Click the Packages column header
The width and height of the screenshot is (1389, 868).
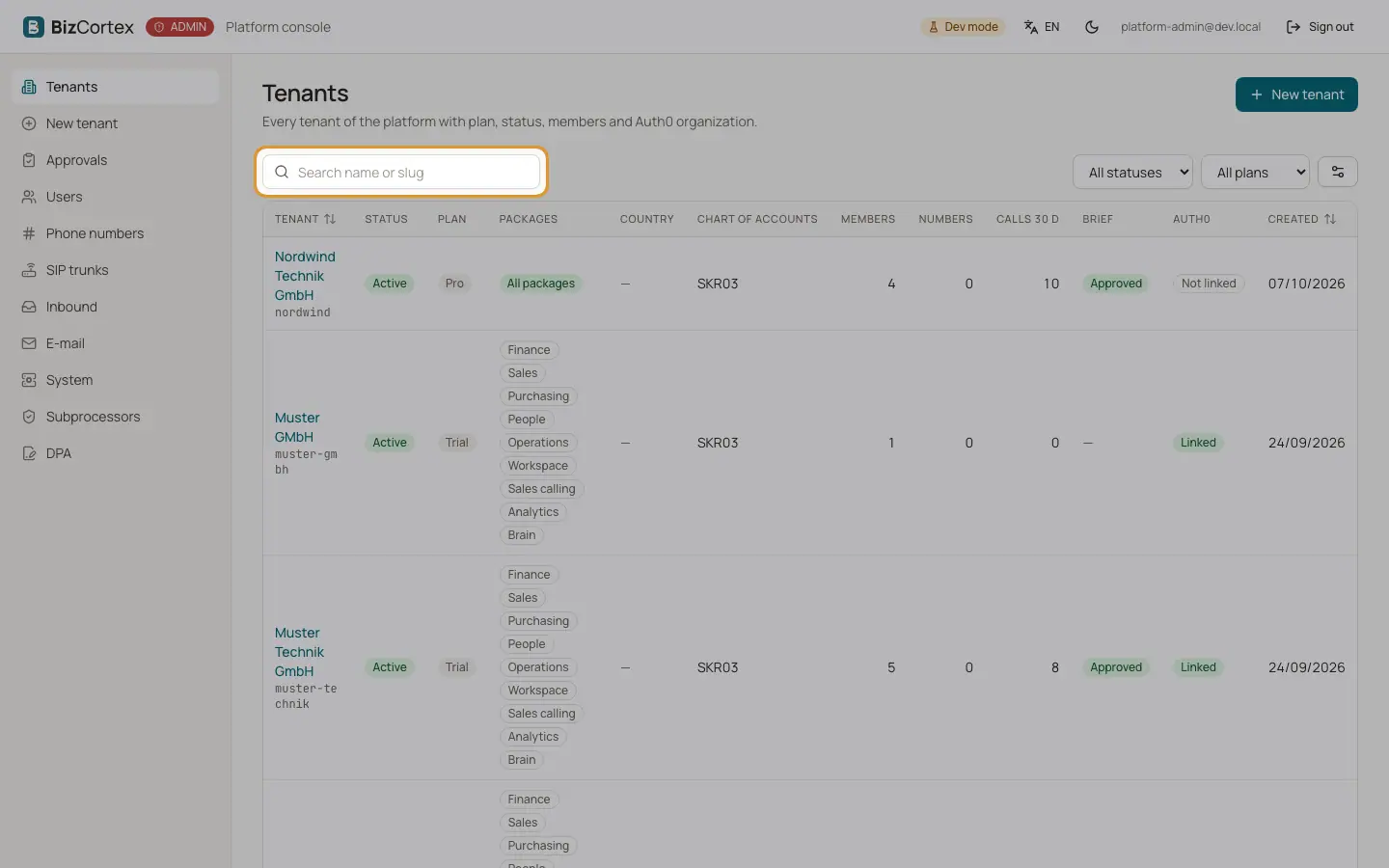[529, 219]
